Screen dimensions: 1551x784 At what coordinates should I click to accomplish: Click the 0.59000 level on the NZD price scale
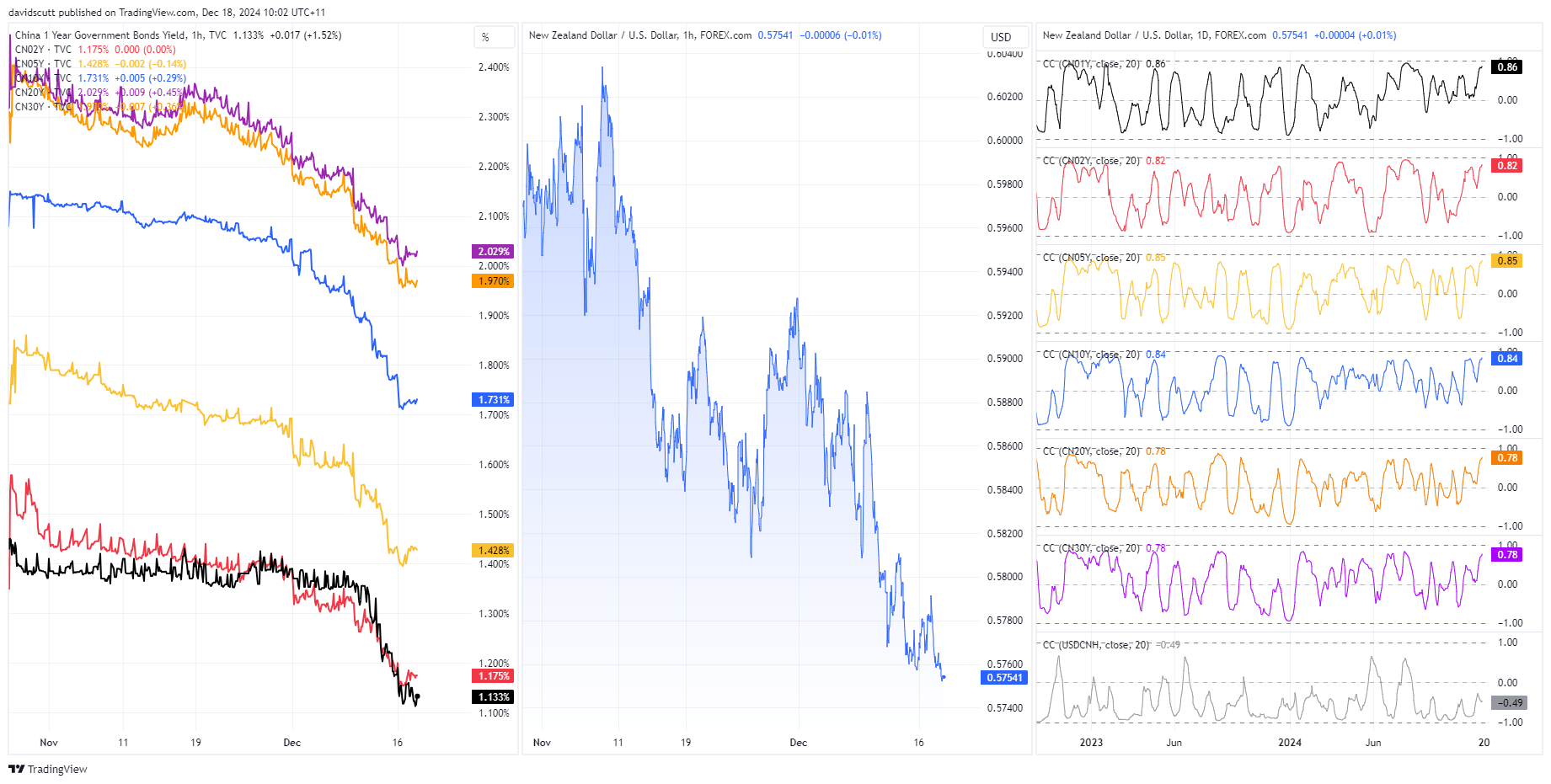point(1005,359)
